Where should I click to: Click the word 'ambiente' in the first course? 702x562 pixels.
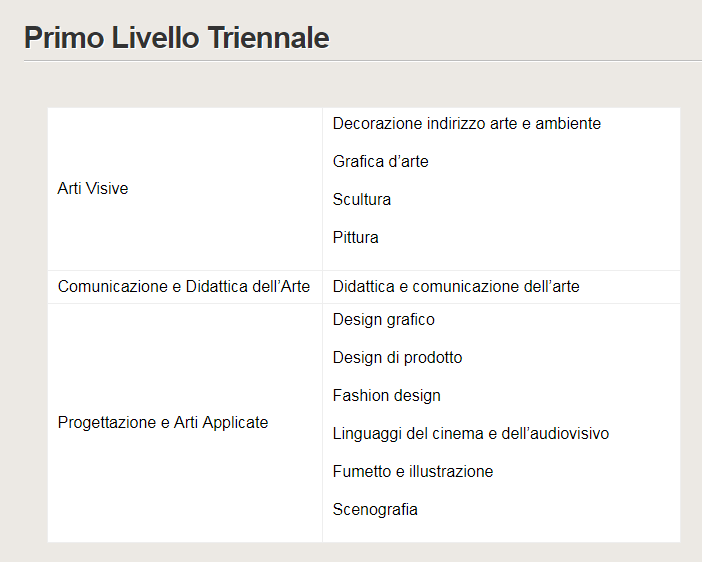pyautogui.click(x=568, y=124)
